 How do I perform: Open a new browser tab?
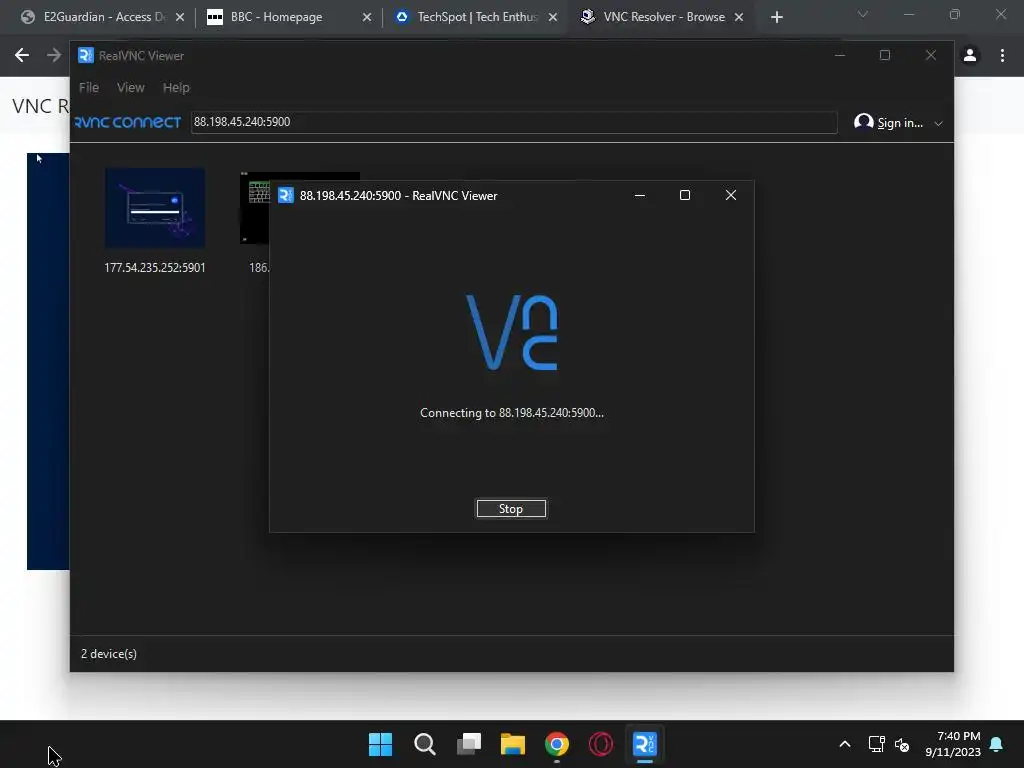coord(776,17)
